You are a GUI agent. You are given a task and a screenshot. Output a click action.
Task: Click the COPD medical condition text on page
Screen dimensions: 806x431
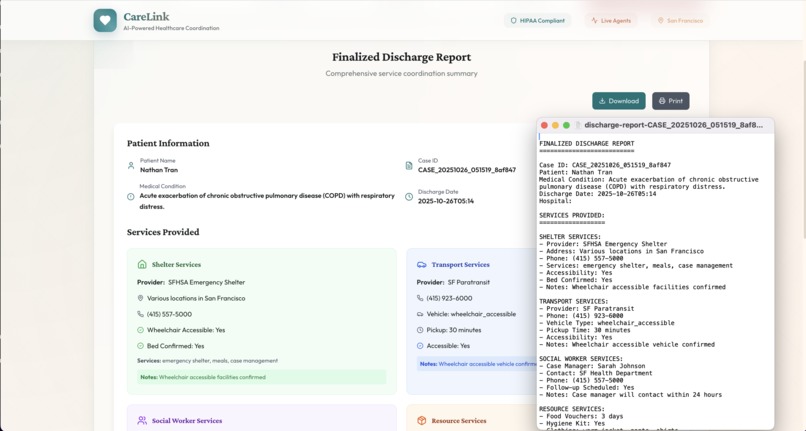click(x=267, y=201)
